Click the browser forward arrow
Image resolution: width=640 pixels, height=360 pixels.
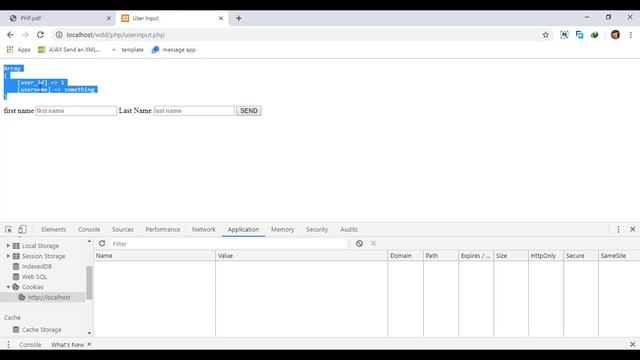point(25,35)
